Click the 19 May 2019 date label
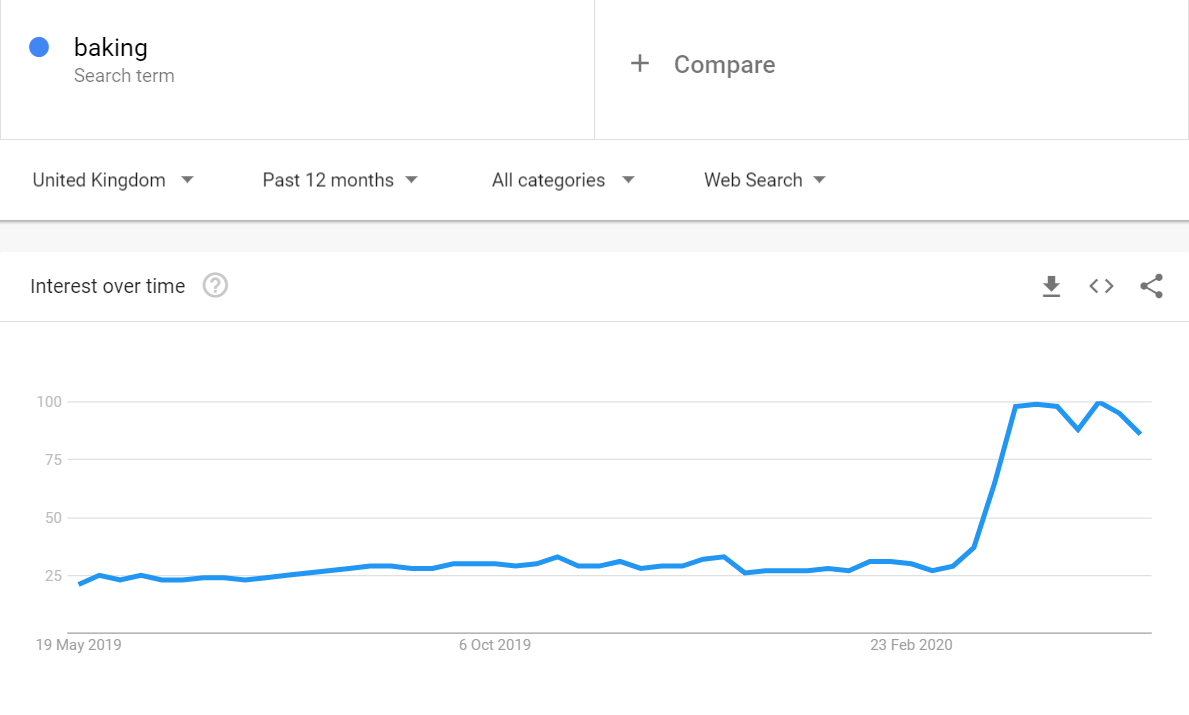Image resolution: width=1189 pixels, height=715 pixels. click(x=78, y=645)
